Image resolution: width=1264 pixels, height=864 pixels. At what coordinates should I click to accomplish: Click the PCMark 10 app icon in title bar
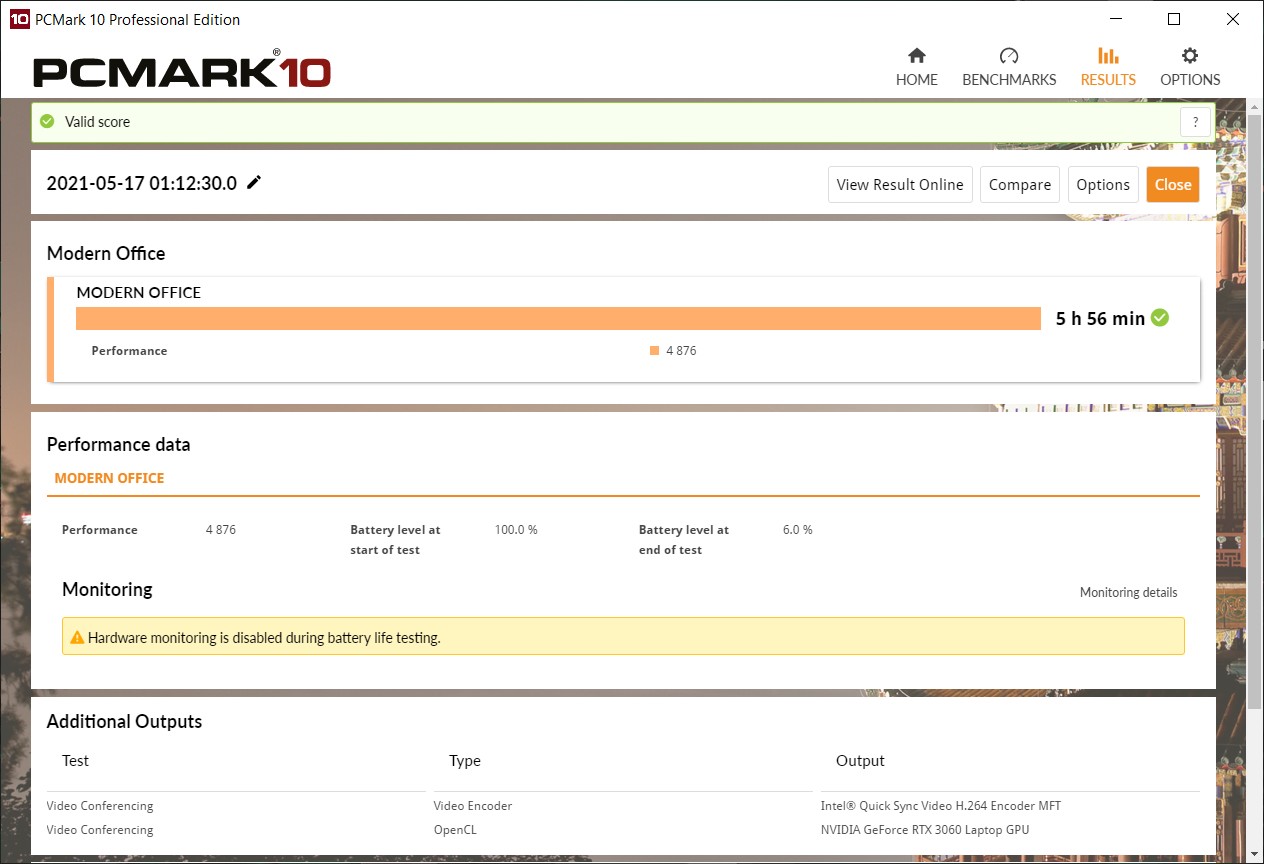pos(18,19)
